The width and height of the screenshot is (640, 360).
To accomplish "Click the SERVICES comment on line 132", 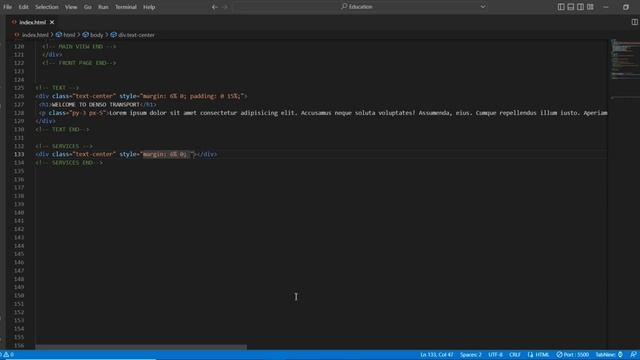I will coord(64,146).
